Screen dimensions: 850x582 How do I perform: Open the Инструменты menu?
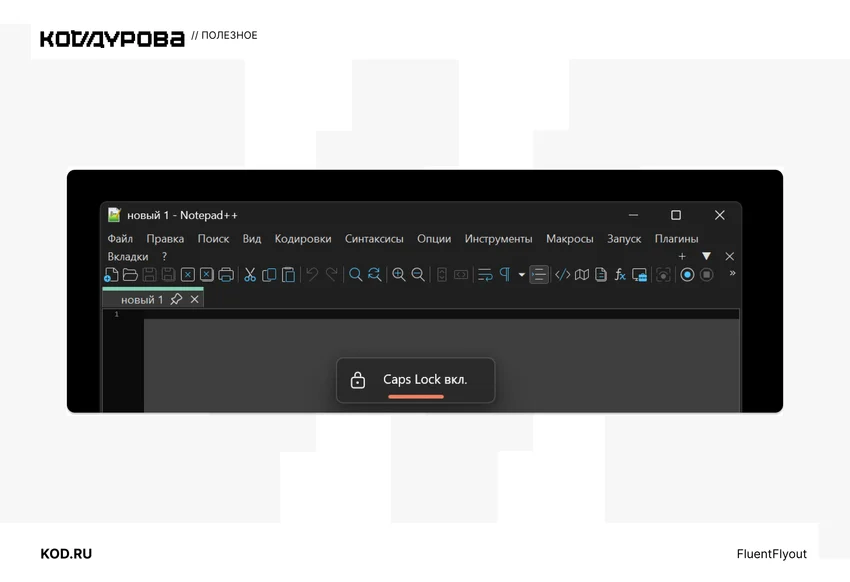tap(498, 238)
